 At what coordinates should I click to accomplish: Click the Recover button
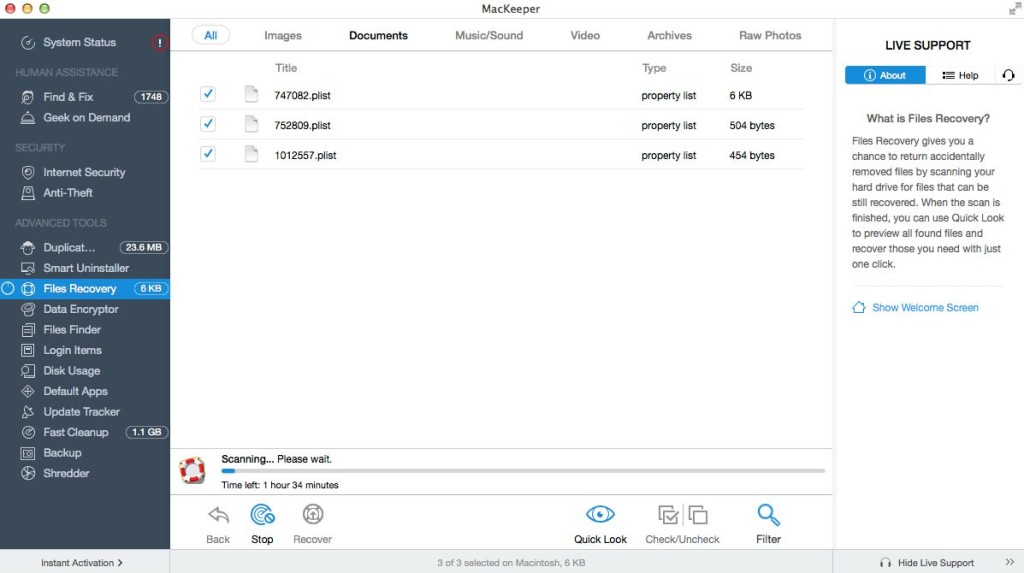pos(312,524)
